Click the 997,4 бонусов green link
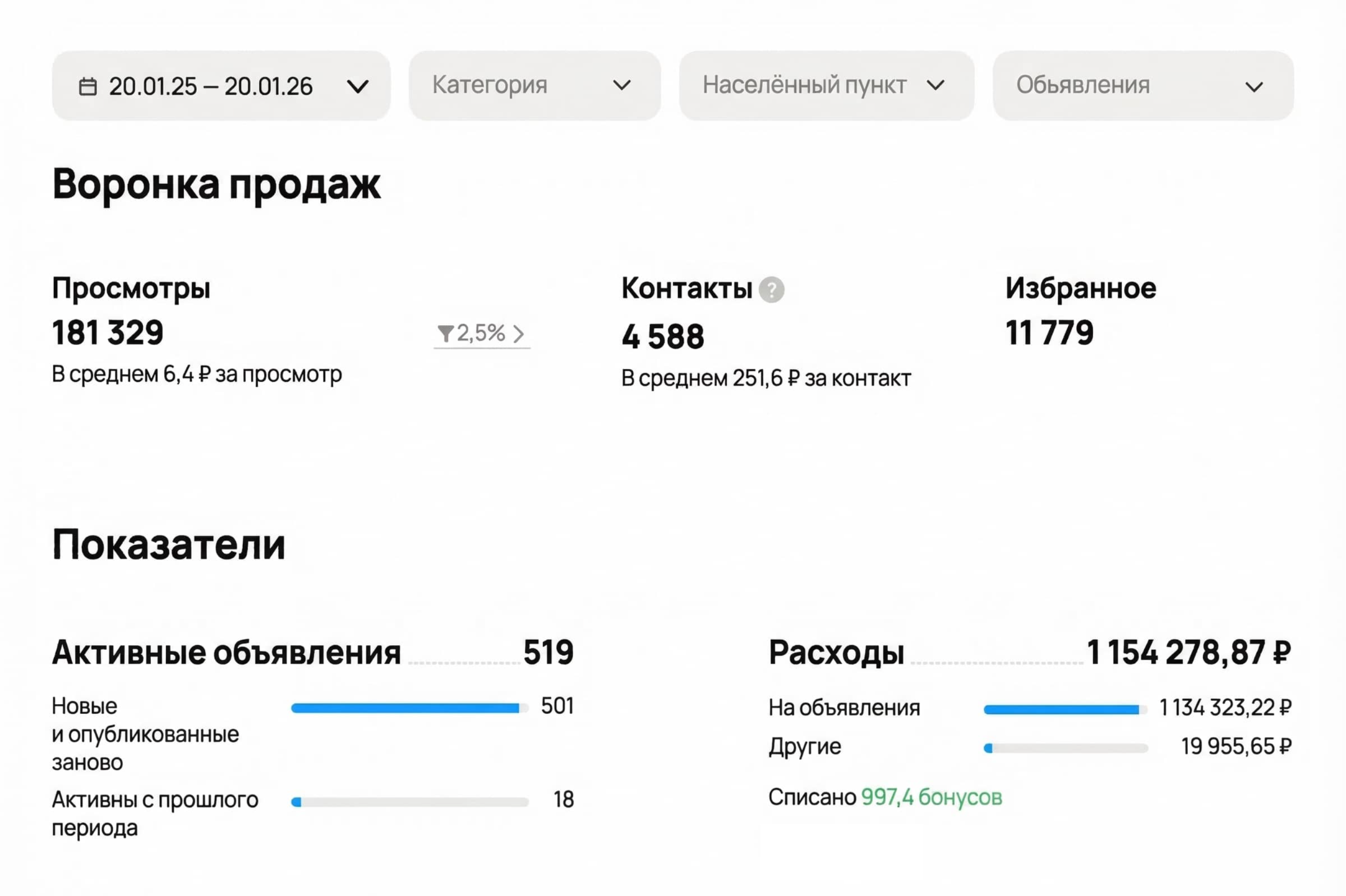This screenshot has width=1346, height=896. 931,797
